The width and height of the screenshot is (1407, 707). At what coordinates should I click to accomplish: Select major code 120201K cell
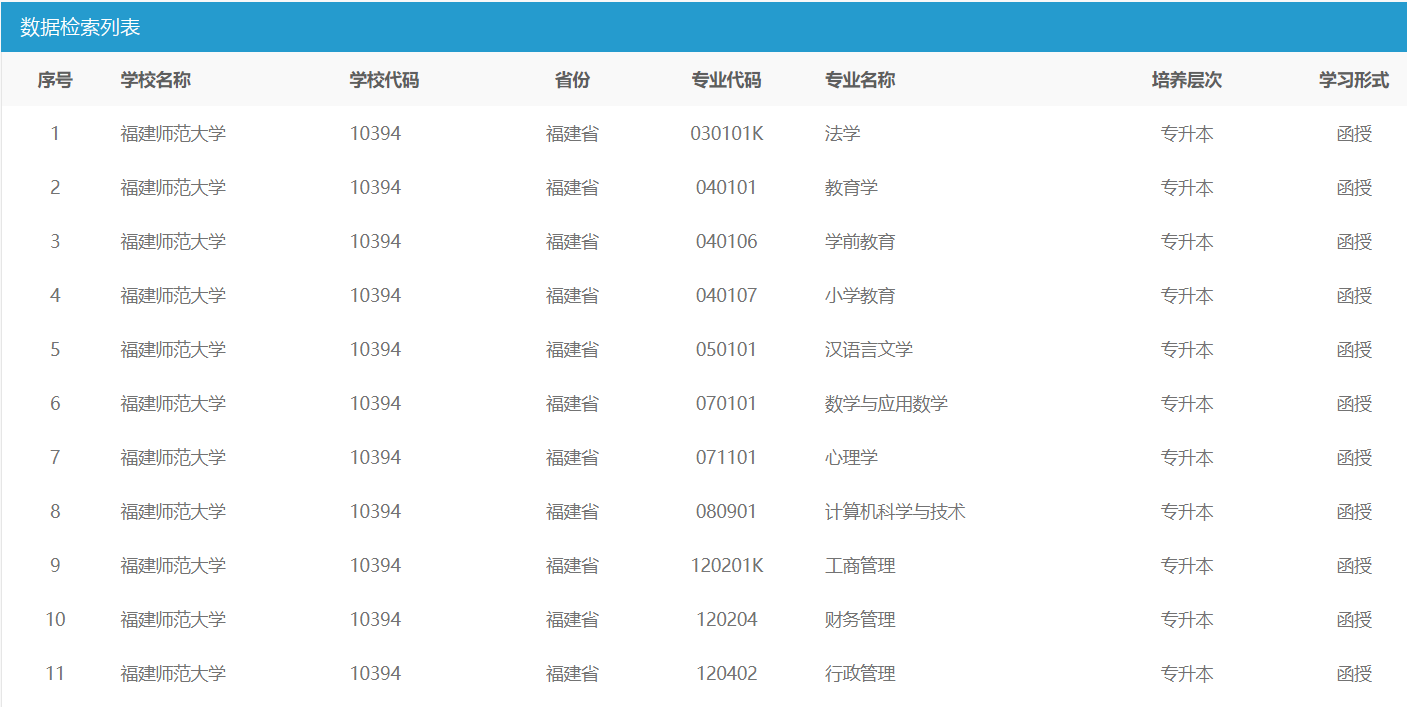click(x=727, y=566)
